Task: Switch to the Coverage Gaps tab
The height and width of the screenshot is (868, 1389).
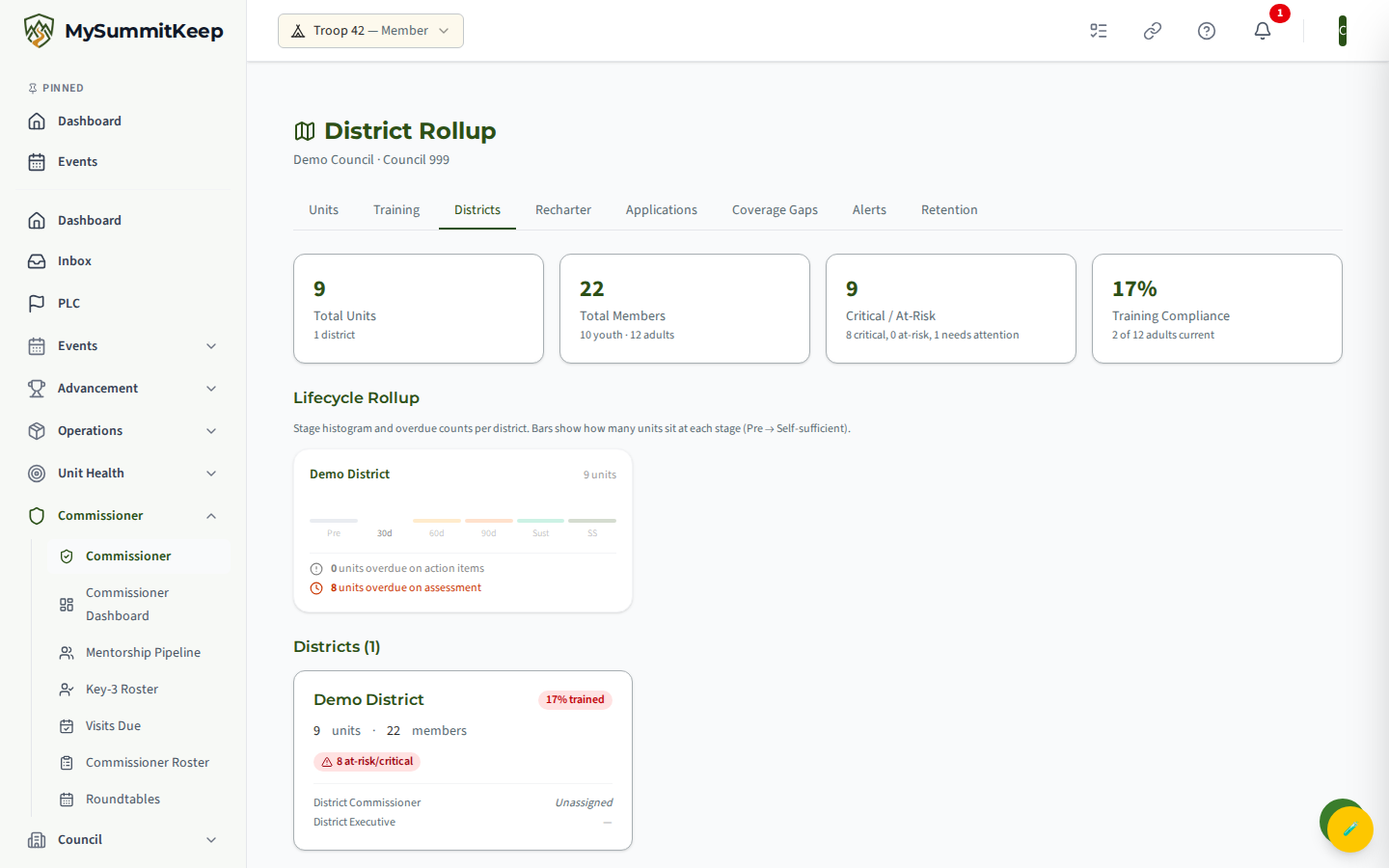Action: pyautogui.click(x=775, y=210)
